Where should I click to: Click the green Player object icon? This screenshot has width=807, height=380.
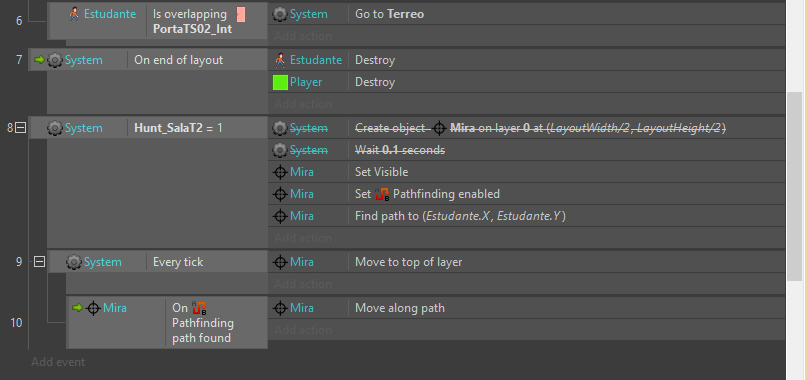click(280, 82)
